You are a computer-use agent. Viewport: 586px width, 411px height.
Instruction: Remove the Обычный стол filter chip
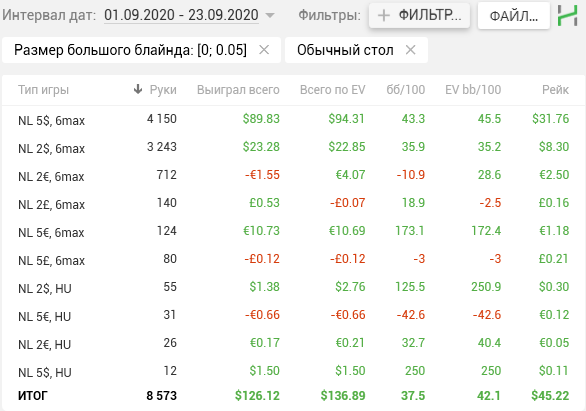coord(410,50)
